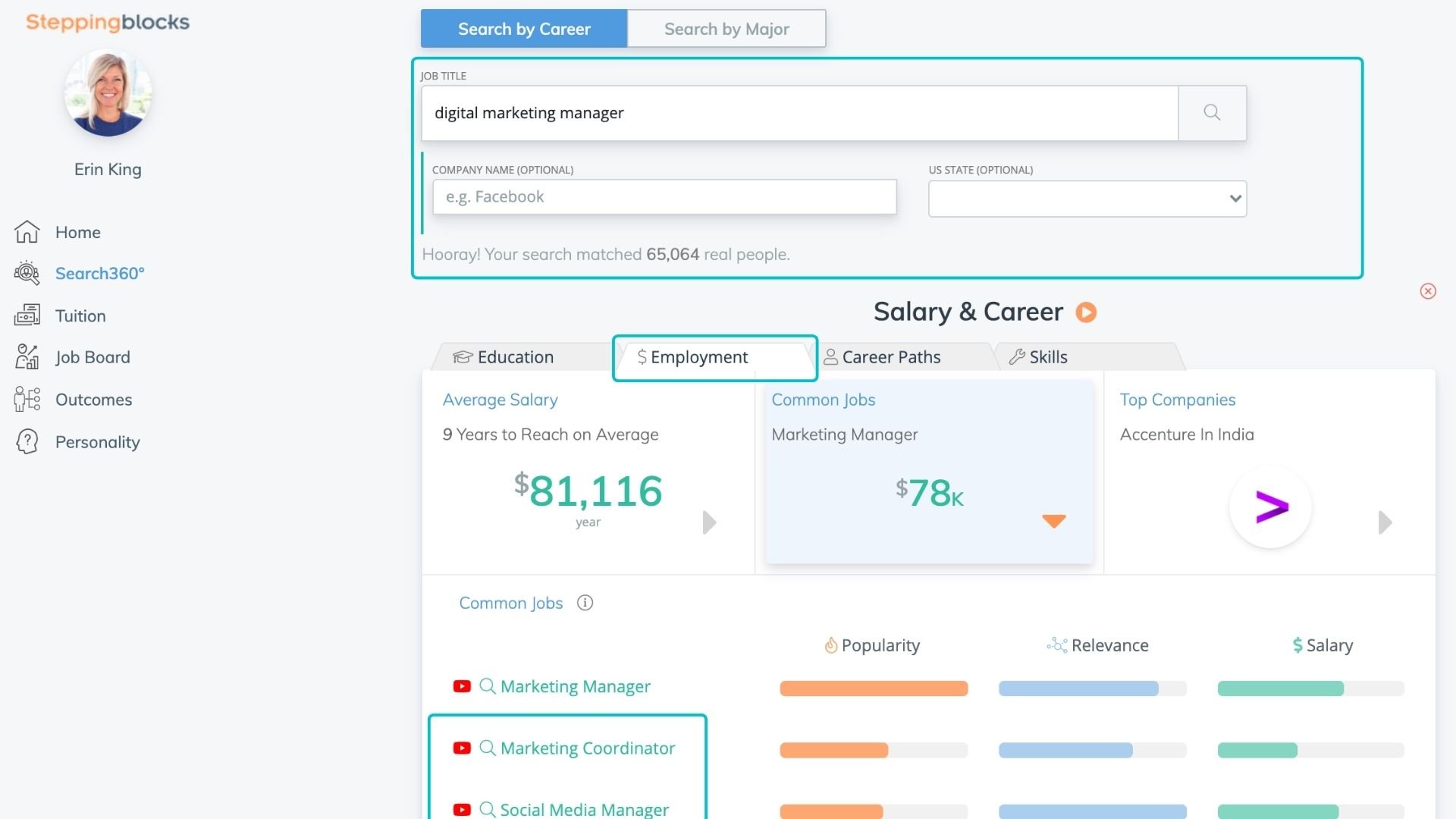Click the Personality question-mark icon
Viewport: 1456px width, 819px height.
27,442
